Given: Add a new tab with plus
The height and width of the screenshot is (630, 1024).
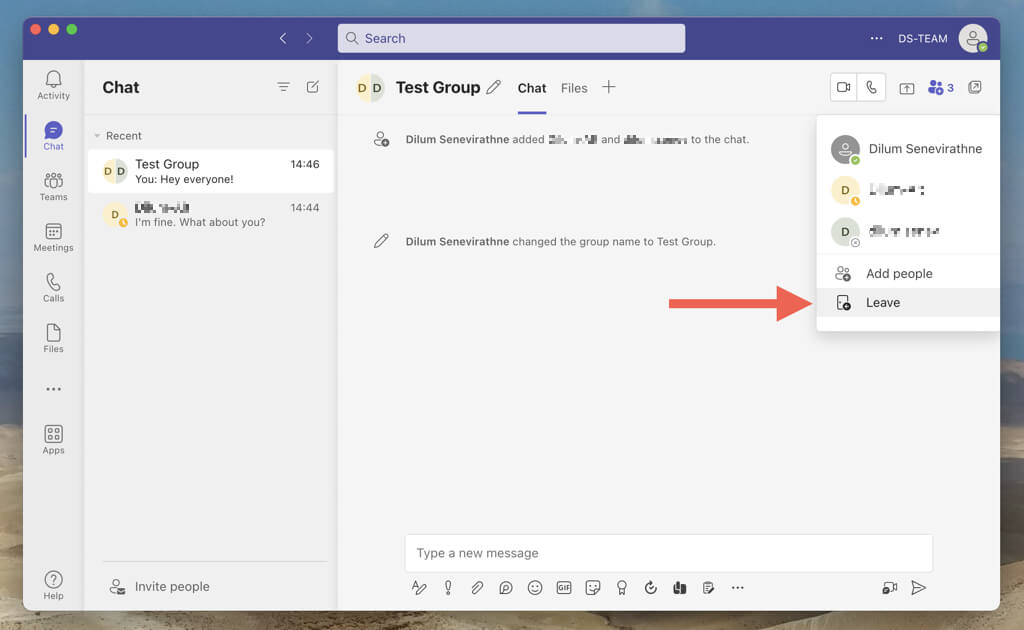Looking at the screenshot, I should pos(609,87).
